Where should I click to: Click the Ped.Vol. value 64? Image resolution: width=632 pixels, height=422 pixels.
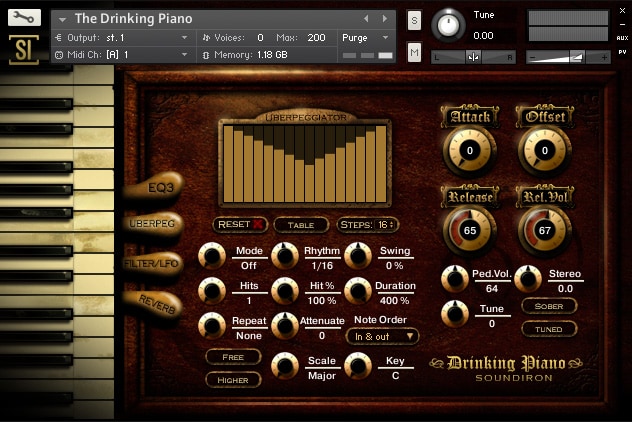[492, 289]
